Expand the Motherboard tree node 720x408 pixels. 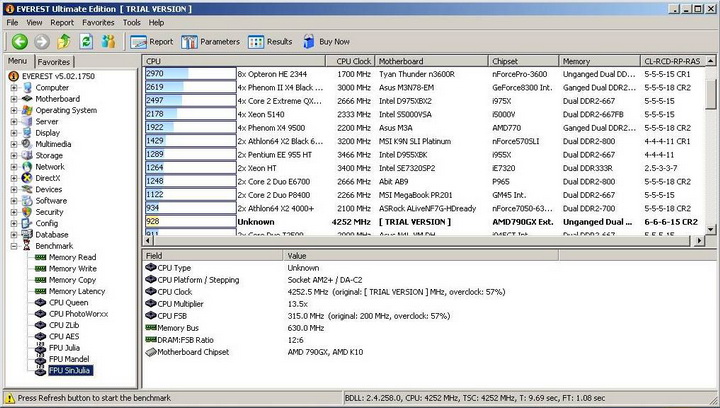tap(14, 99)
